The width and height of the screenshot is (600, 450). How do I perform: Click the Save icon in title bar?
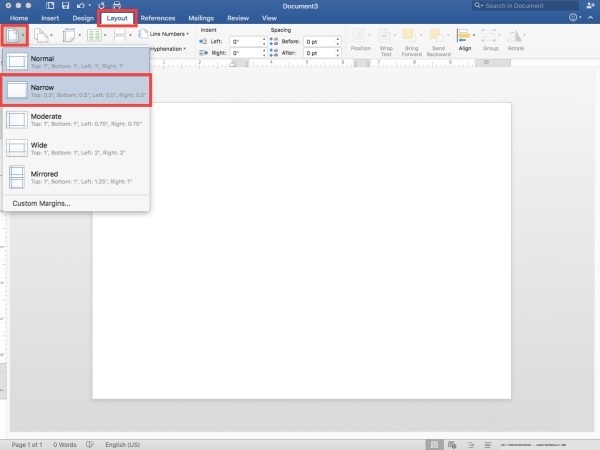[64, 6]
